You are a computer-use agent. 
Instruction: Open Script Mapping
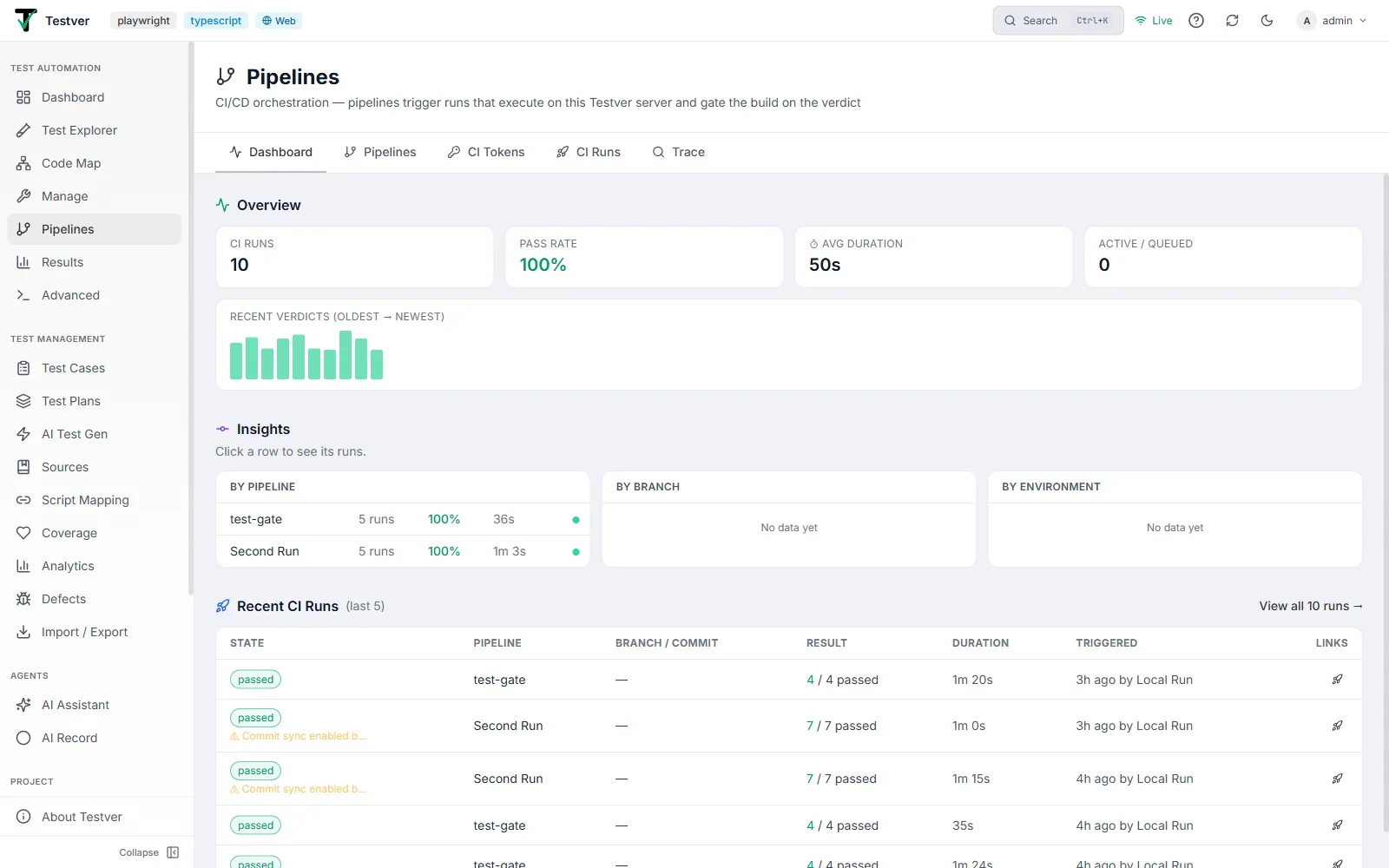click(94, 500)
